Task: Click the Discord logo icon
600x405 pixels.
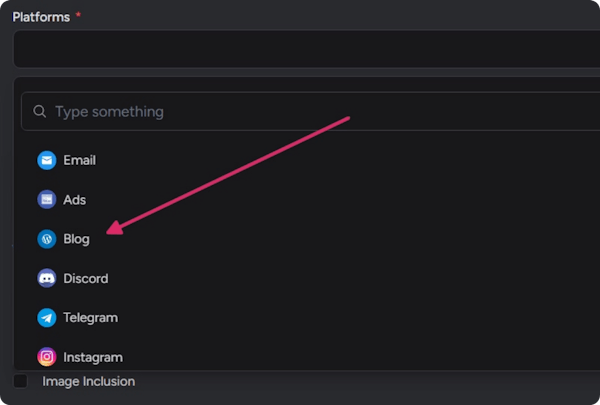Action: (46, 278)
